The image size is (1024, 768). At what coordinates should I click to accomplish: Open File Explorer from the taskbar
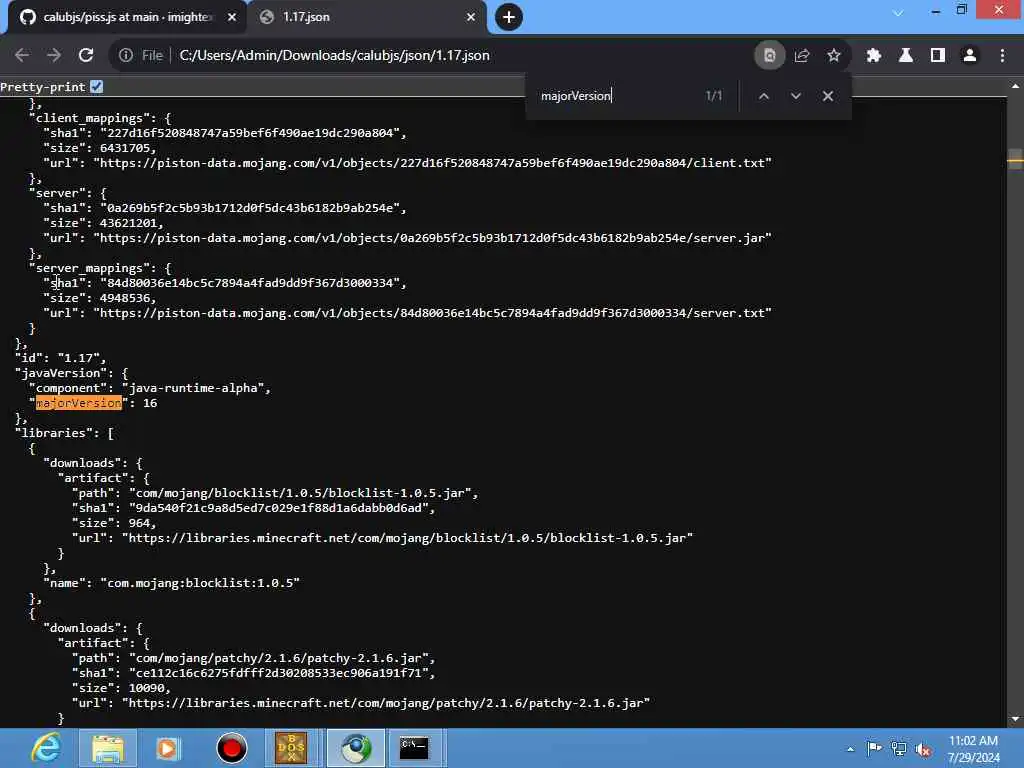pos(108,748)
